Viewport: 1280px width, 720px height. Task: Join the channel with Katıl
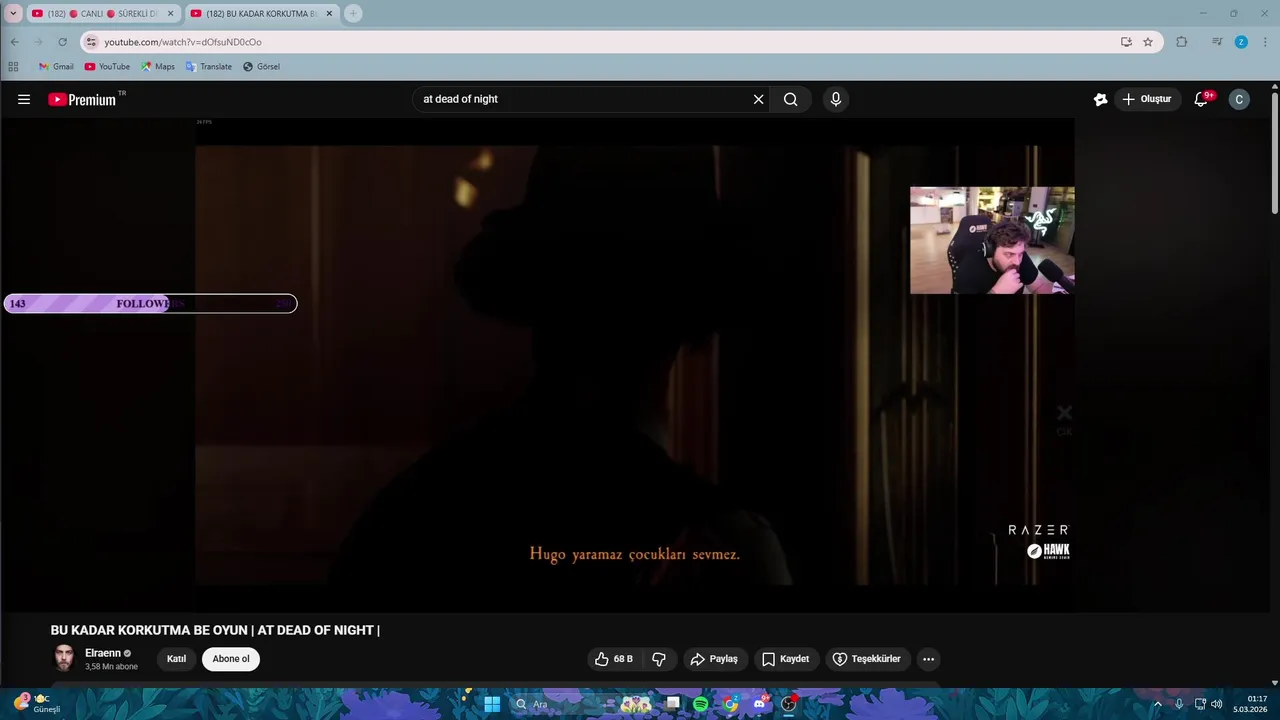click(x=176, y=659)
